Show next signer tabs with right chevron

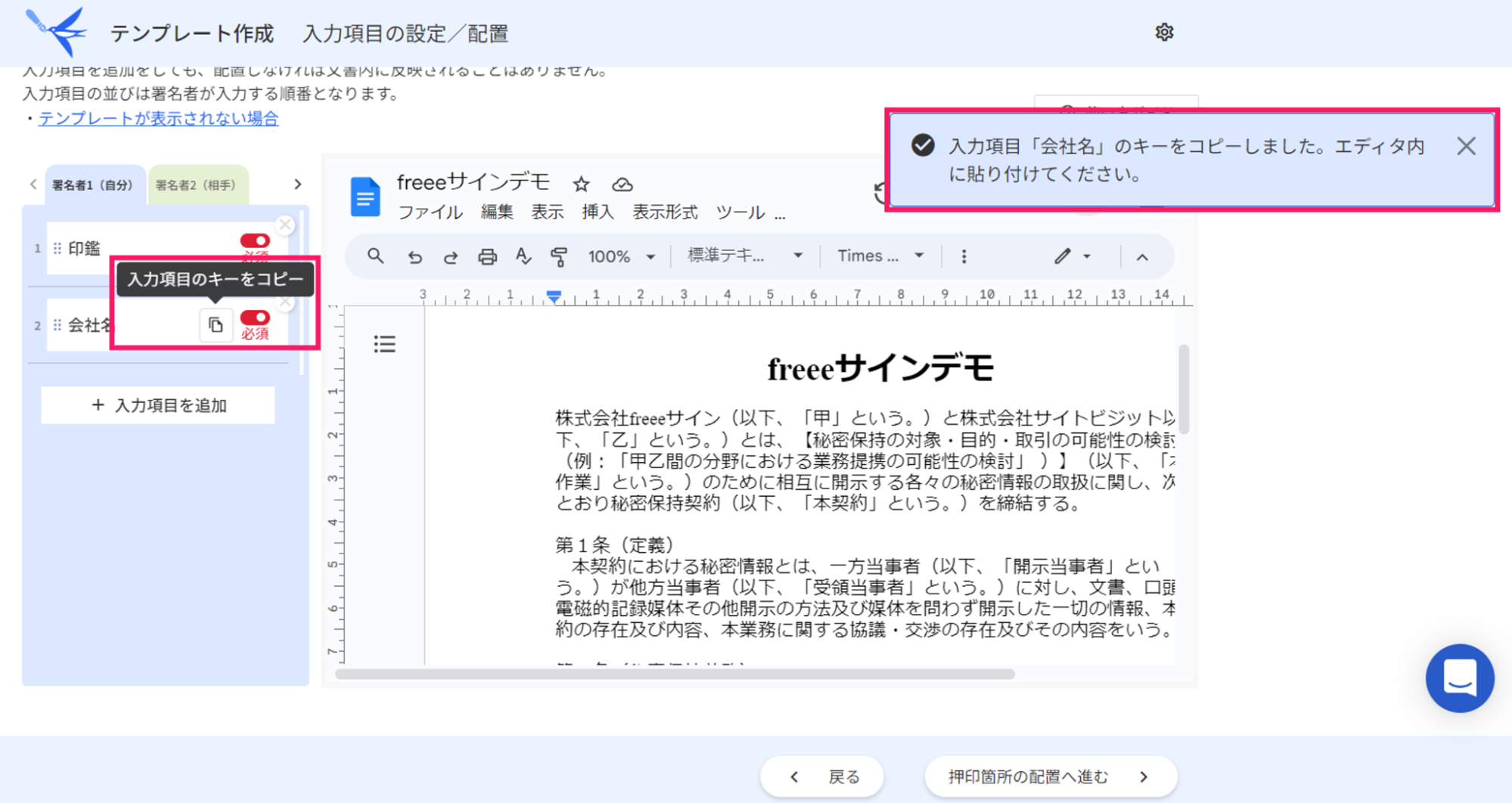click(297, 184)
